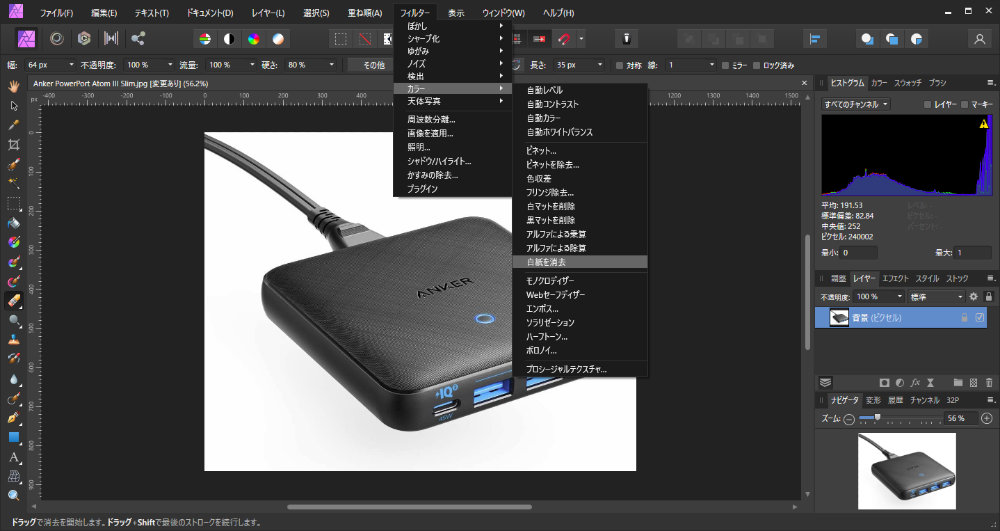Open ぼかし blur submenu

pos(453,26)
